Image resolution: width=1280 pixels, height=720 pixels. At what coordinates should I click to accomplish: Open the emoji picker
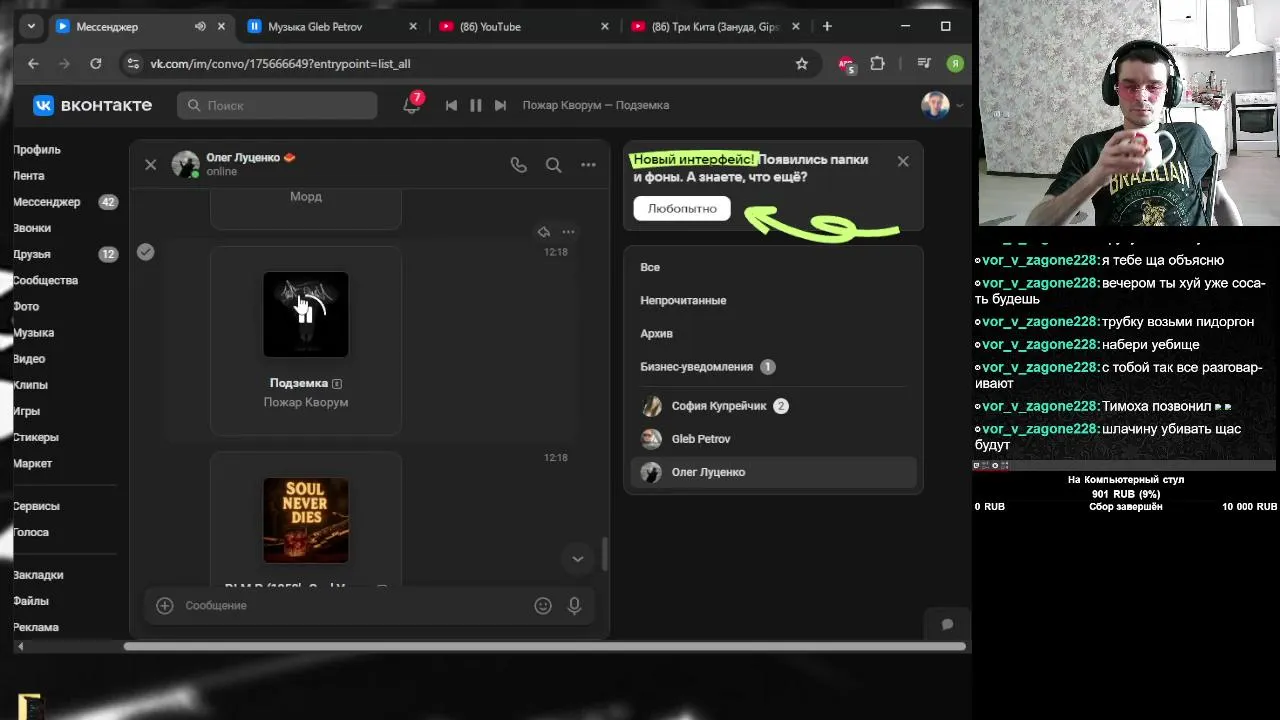(x=543, y=605)
